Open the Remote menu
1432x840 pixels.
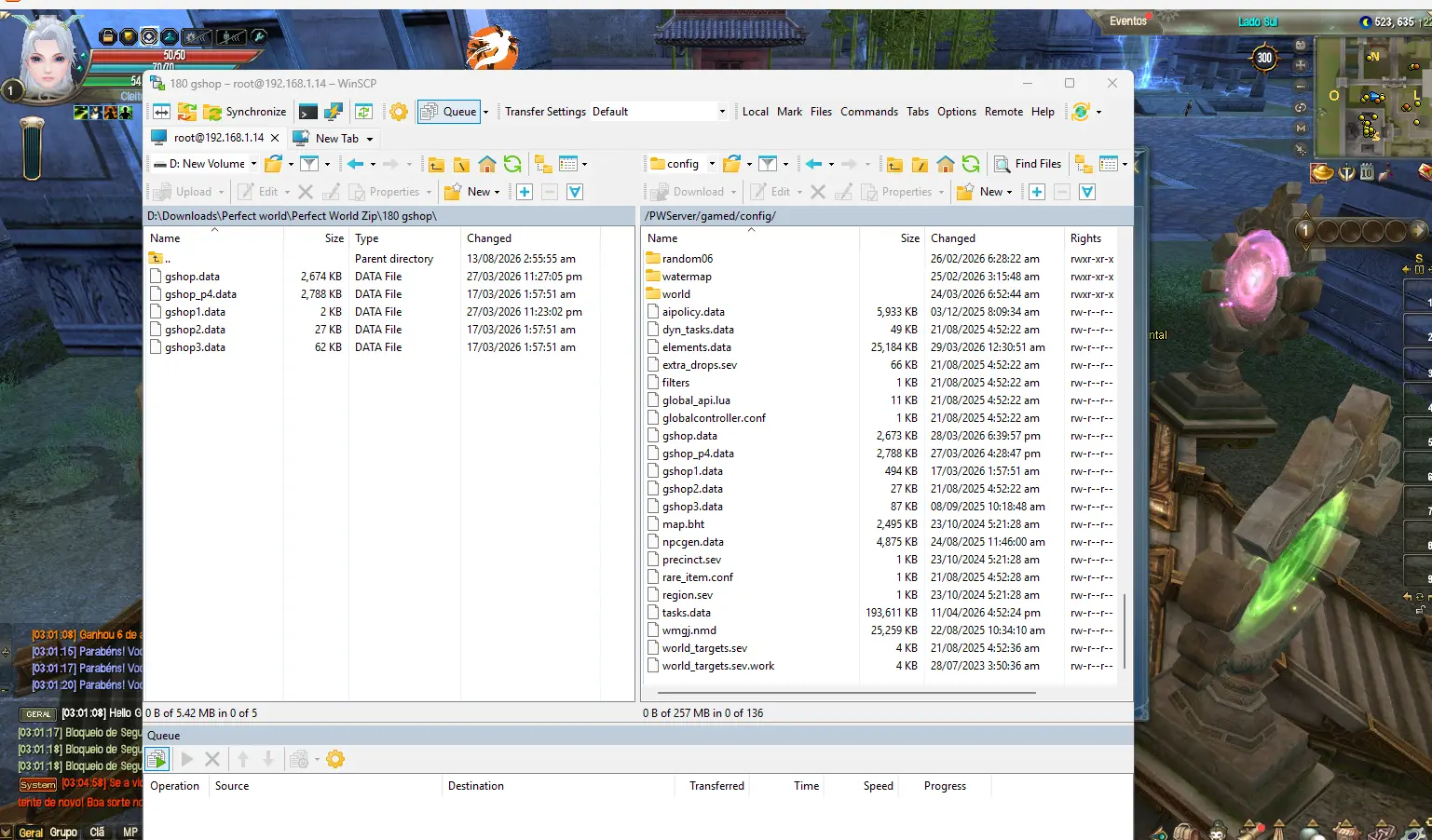(x=1003, y=112)
